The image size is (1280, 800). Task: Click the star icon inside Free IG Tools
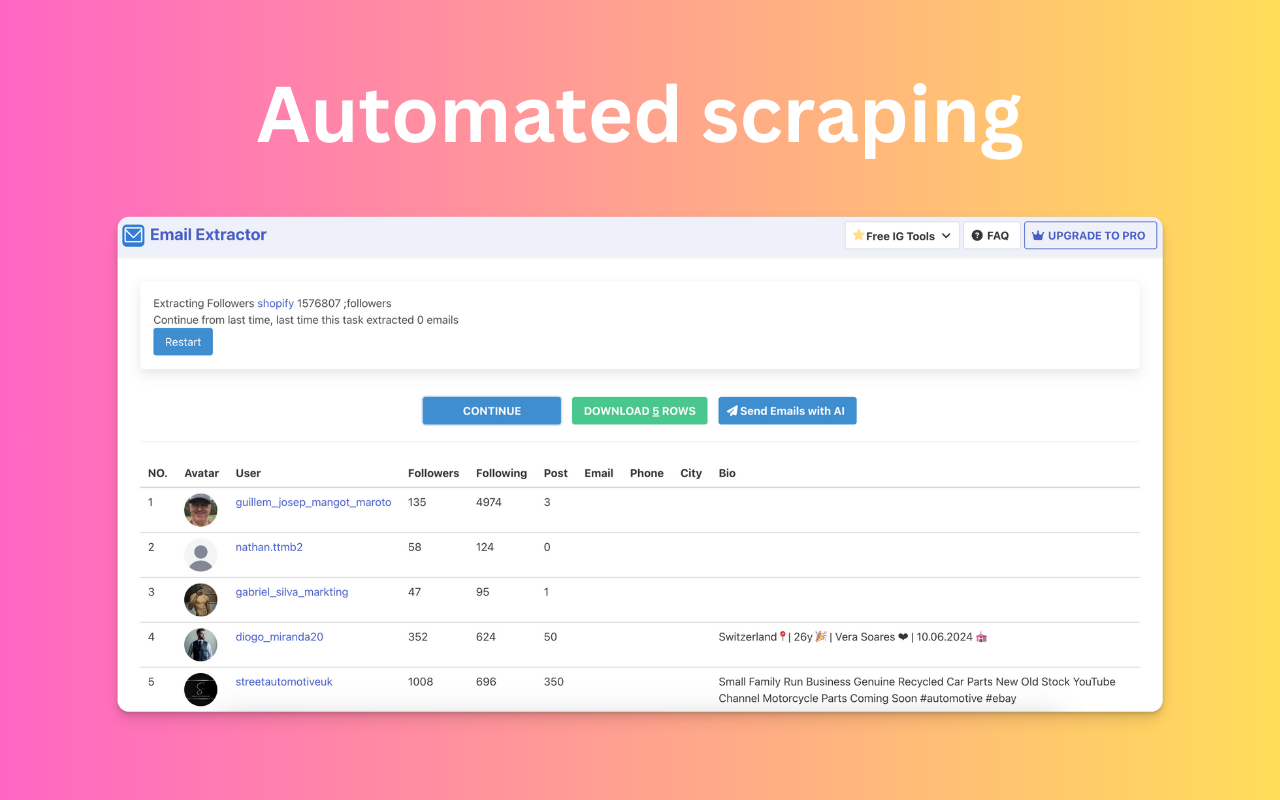click(860, 235)
